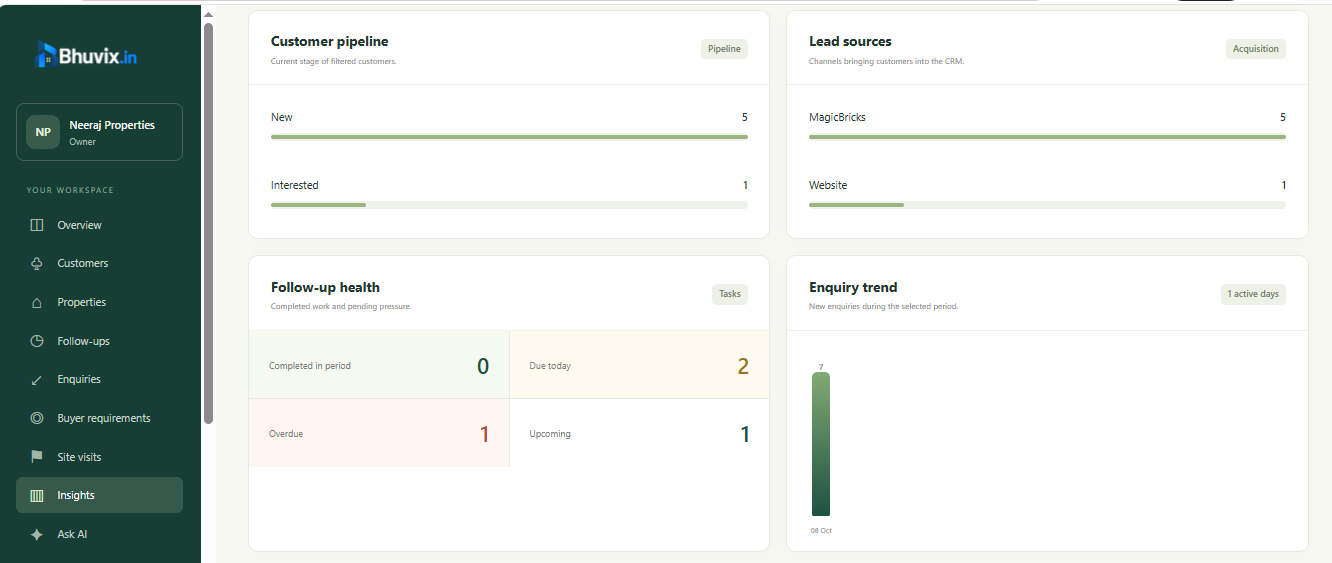Viewport: 1332px width, 563px height.
Task: Go to Site visits
Action: [99, 457]
